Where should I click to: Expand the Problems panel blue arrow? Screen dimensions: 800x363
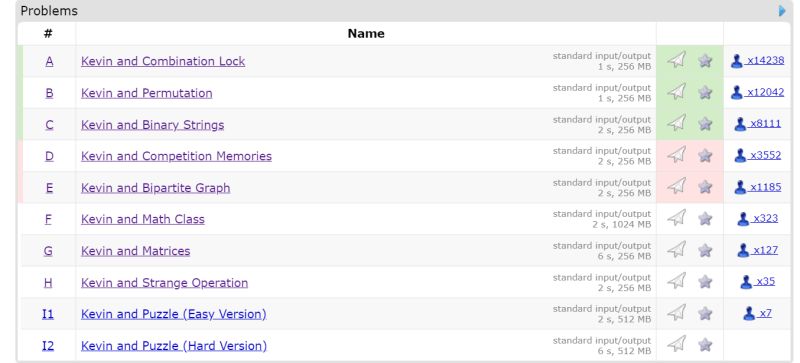(782, 11)
